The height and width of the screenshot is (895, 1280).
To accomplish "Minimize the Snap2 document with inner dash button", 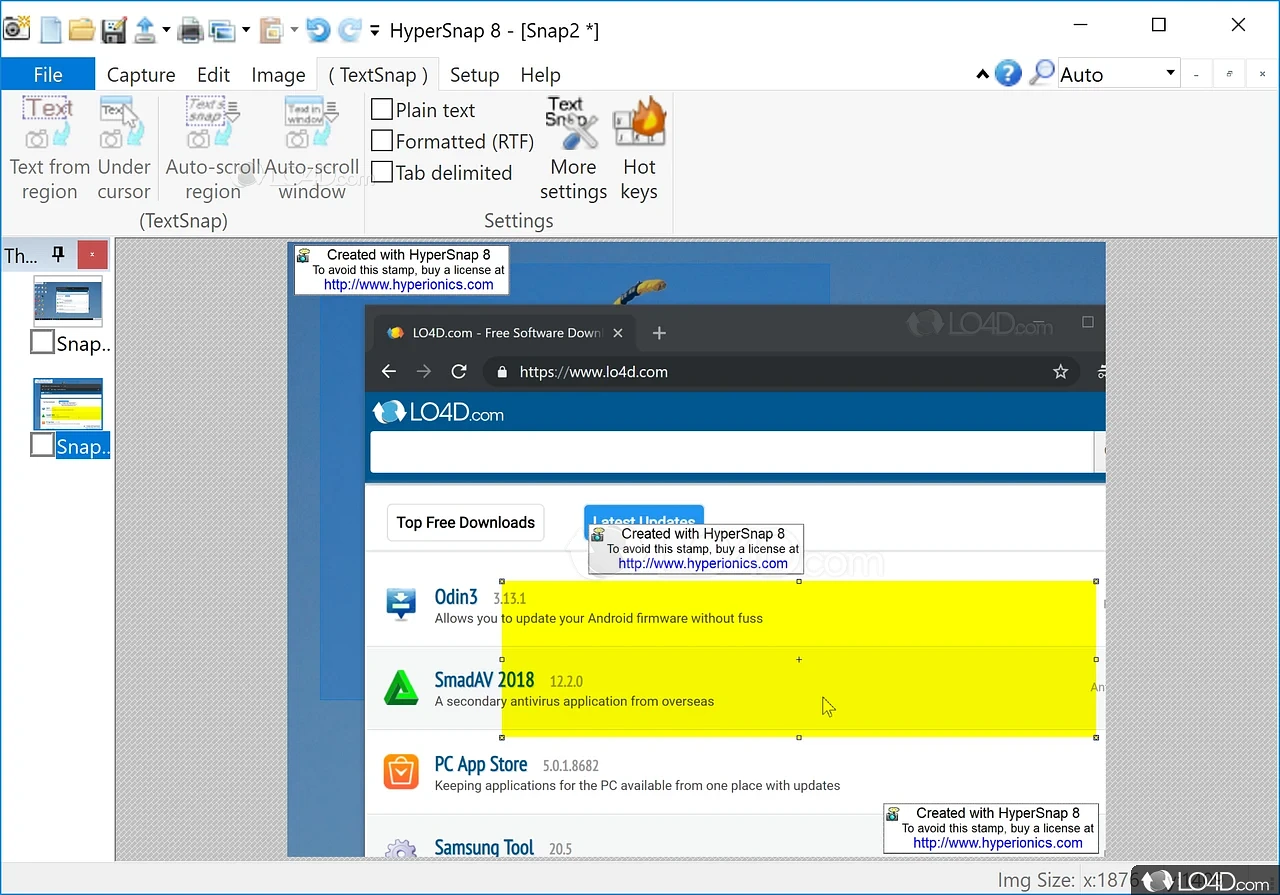I will (1196, 74).
